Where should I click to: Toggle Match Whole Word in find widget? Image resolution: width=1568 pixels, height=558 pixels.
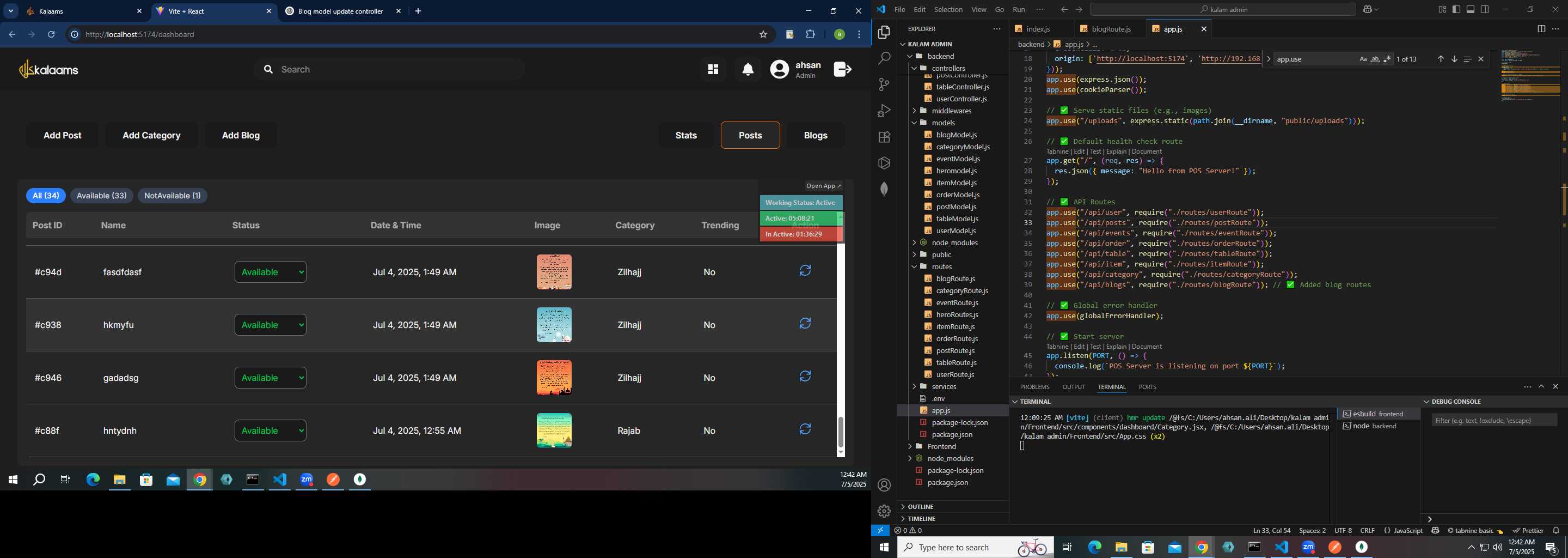(1375, 59)
